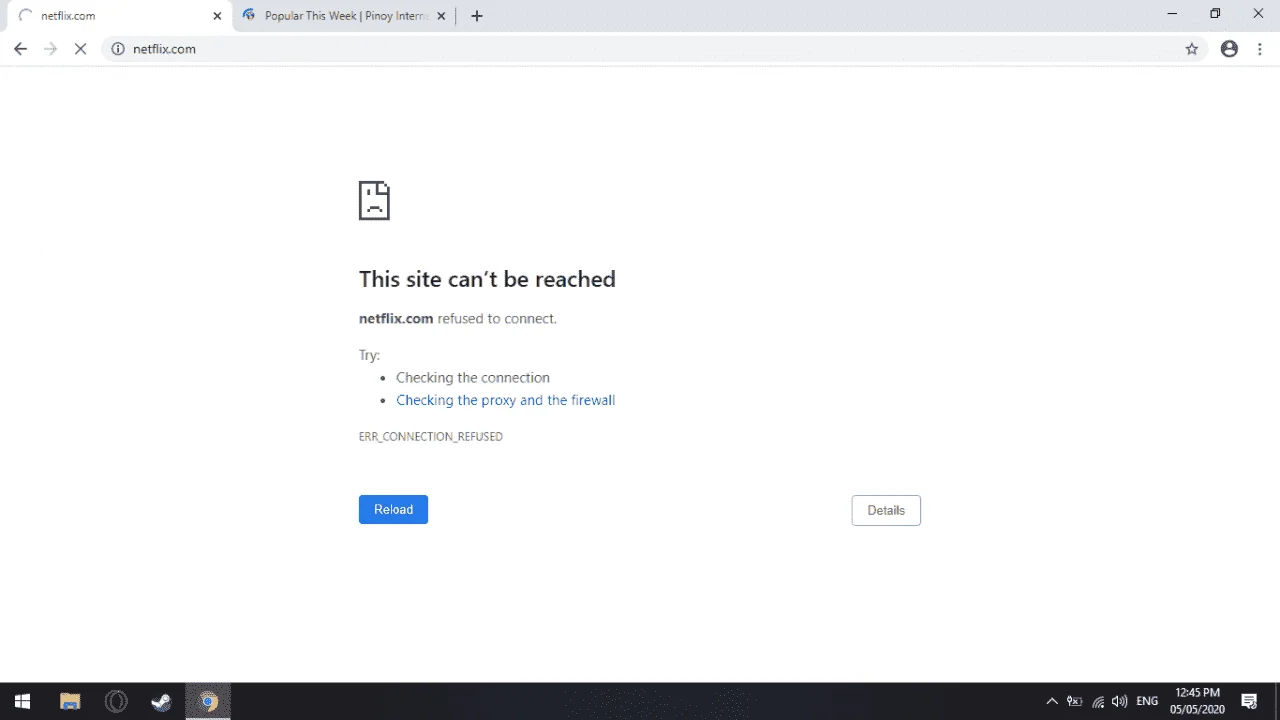Show error Details
This screenshot has height=720, width=1280.
click(886, 510)
